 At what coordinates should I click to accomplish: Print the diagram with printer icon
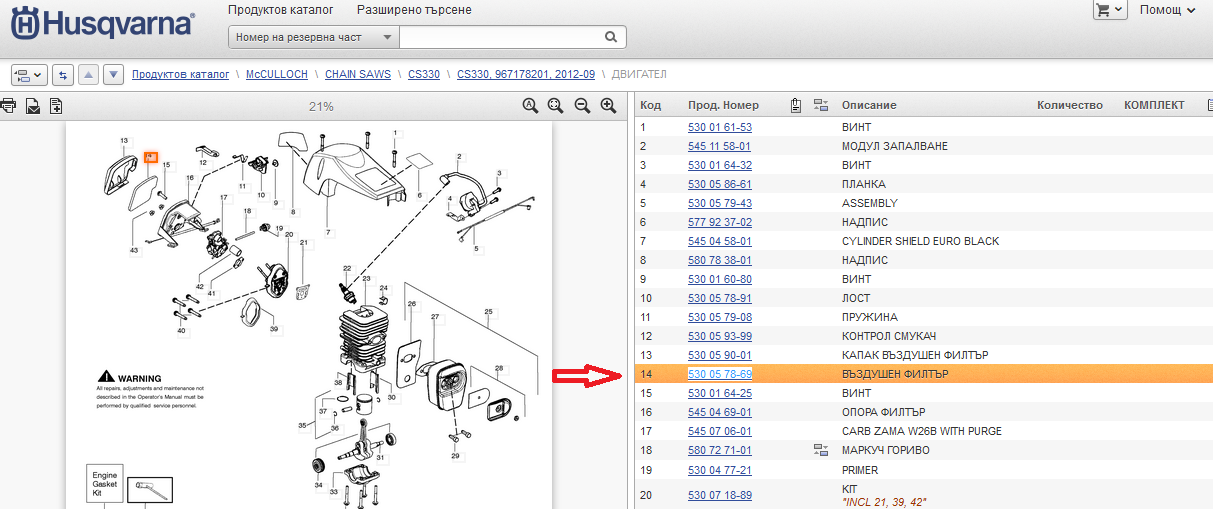8,106
